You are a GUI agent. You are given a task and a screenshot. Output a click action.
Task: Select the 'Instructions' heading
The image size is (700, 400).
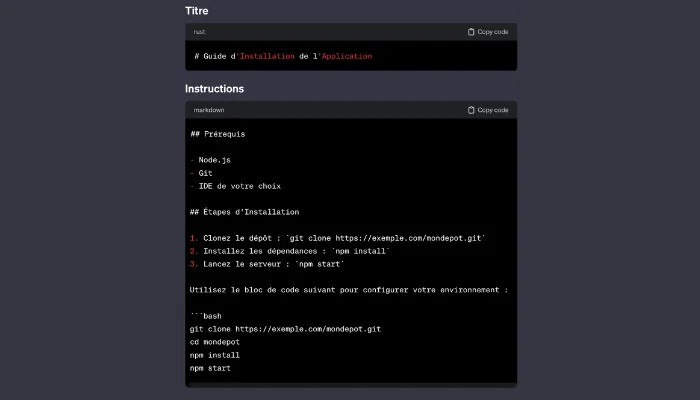pos(214,88)
